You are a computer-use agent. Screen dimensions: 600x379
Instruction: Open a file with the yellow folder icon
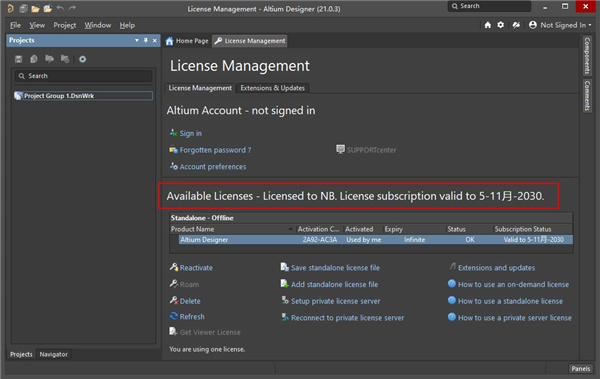[35, 8]
